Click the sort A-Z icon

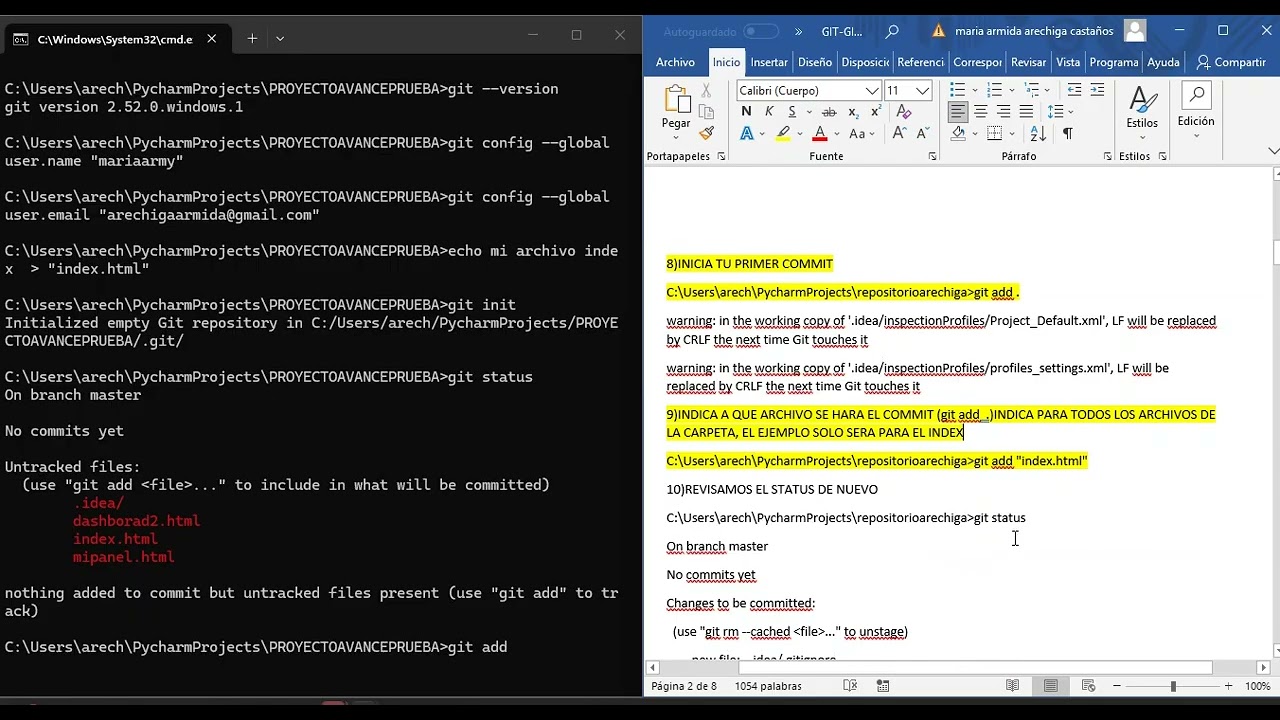(x=1038, y=133)
